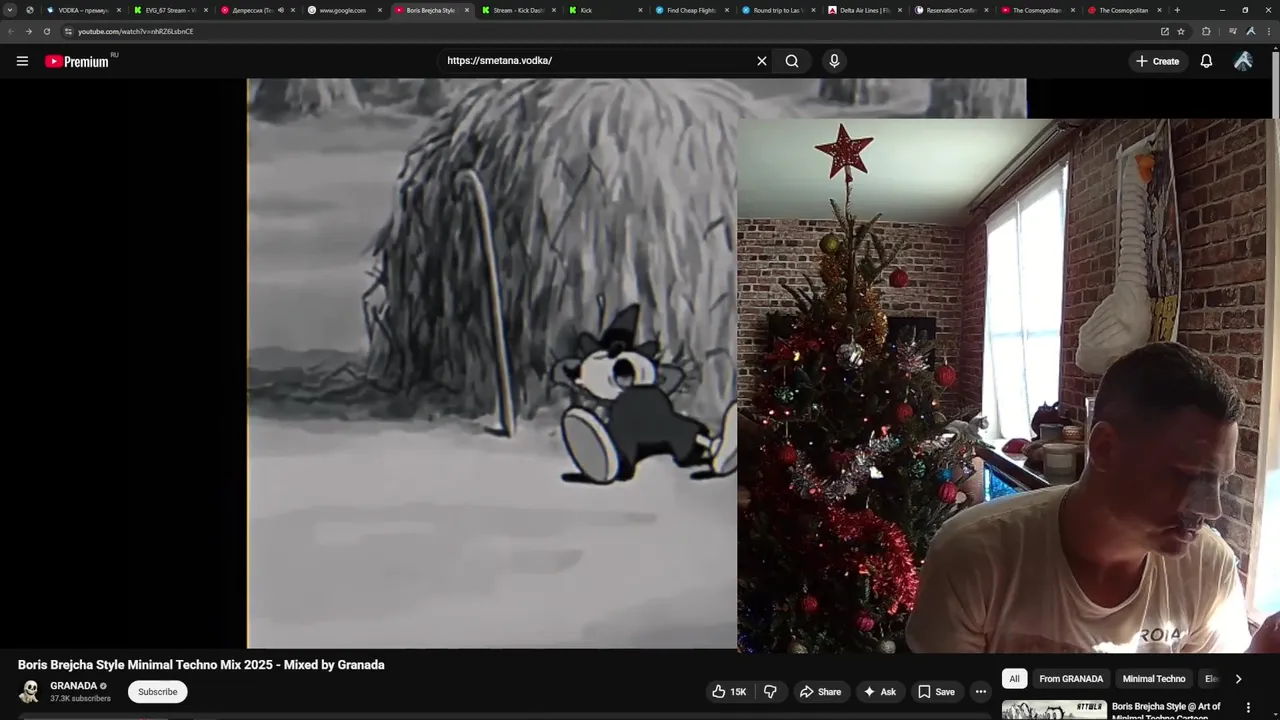Select the All filter chip
The image size is (1280, 720).
(1014, 679)
